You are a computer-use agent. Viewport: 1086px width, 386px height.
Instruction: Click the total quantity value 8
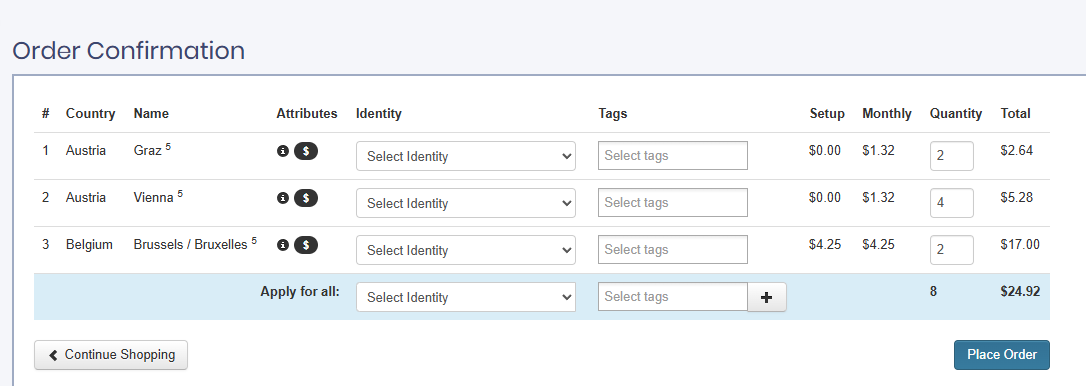pos(934,292)
